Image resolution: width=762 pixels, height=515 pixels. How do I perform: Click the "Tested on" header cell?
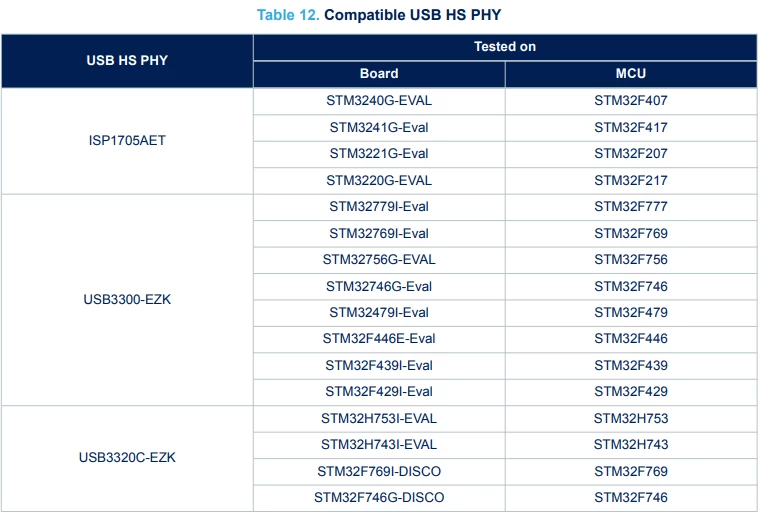click(x=505, y=47)
